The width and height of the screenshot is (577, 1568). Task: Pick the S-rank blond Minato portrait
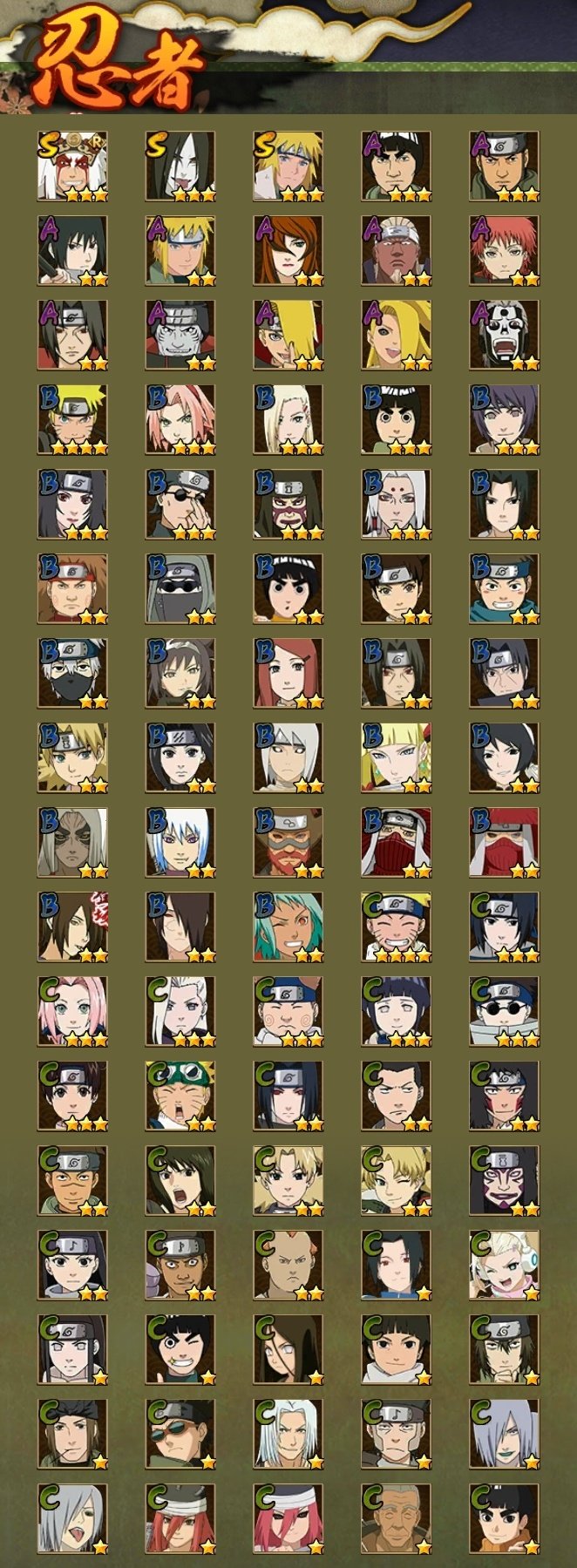click(x=288, y=166)
